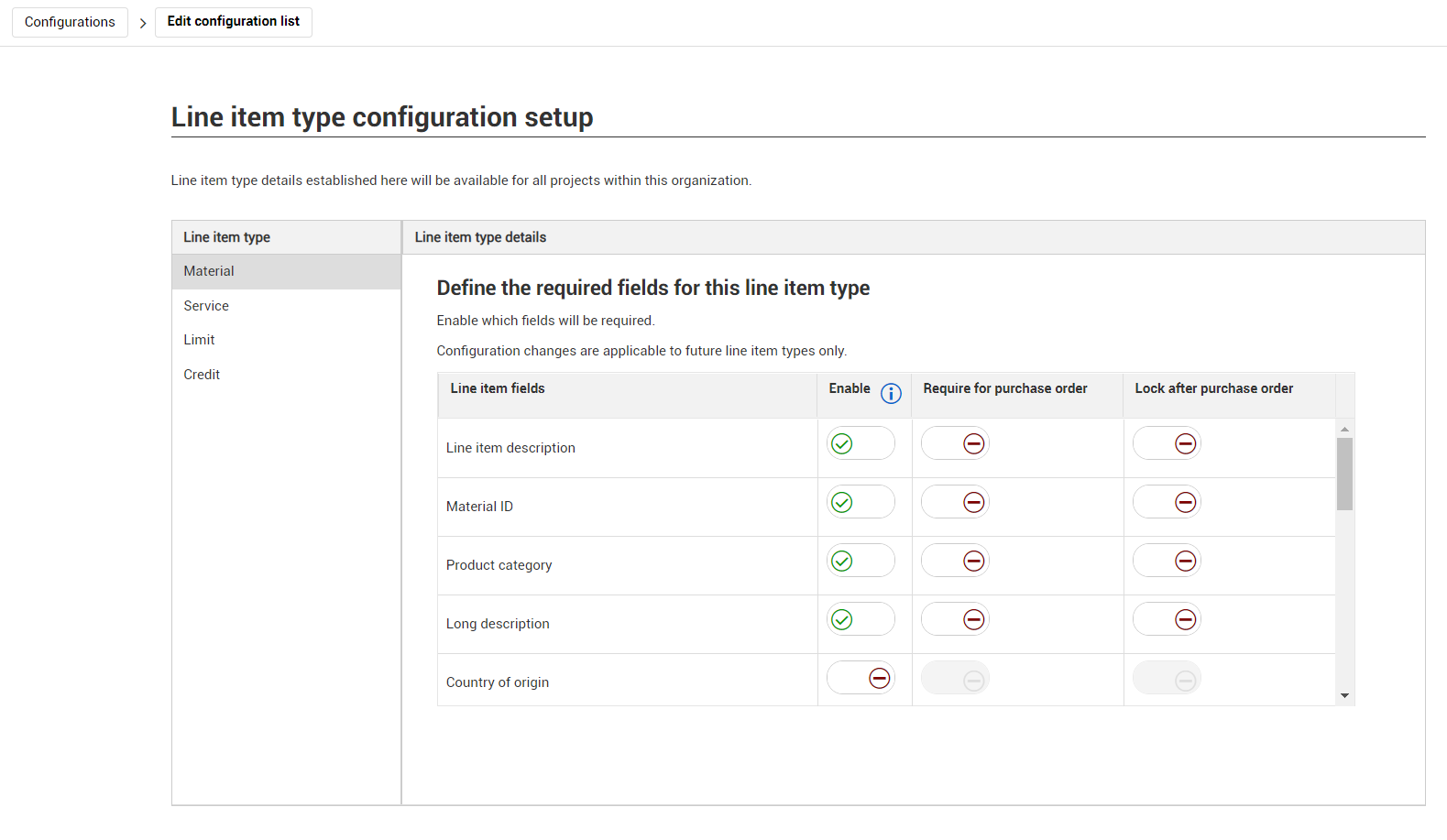Image resolution: width=1447 pixels, height=840 pixels.
Task: Select the Material line item type
Action: click(x=209, y=271)
